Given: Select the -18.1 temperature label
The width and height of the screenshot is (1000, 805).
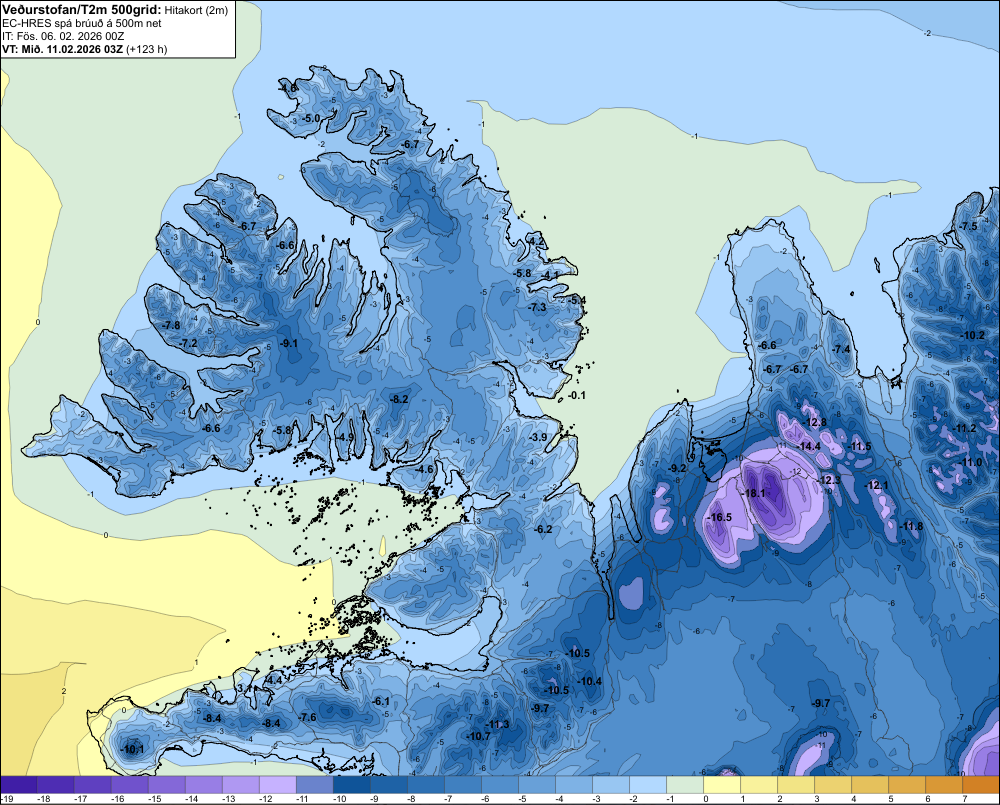Looking at the screenshot, I should tap(755, 494).
